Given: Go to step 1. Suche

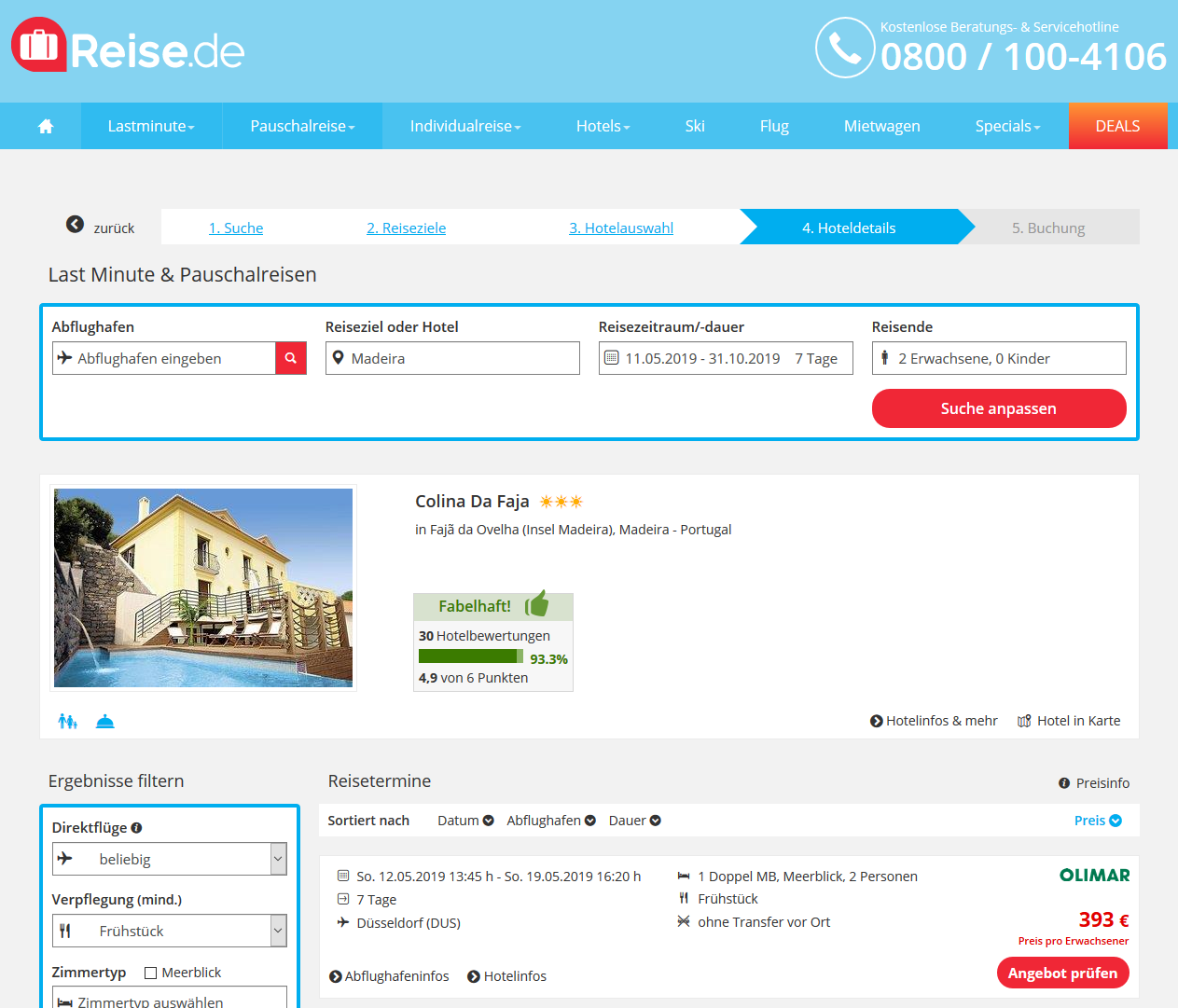Looking at the screenshot, I should pyautogui.click(x=236, y=228).
